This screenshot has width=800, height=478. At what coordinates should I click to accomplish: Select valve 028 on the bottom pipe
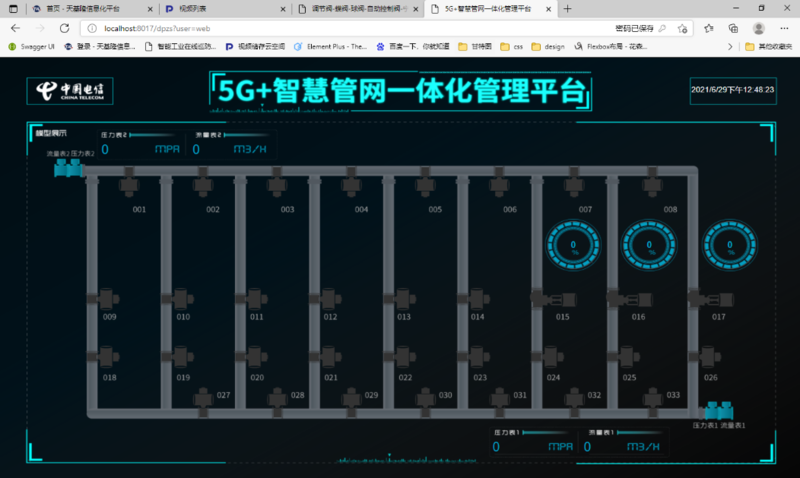(277, 398)
